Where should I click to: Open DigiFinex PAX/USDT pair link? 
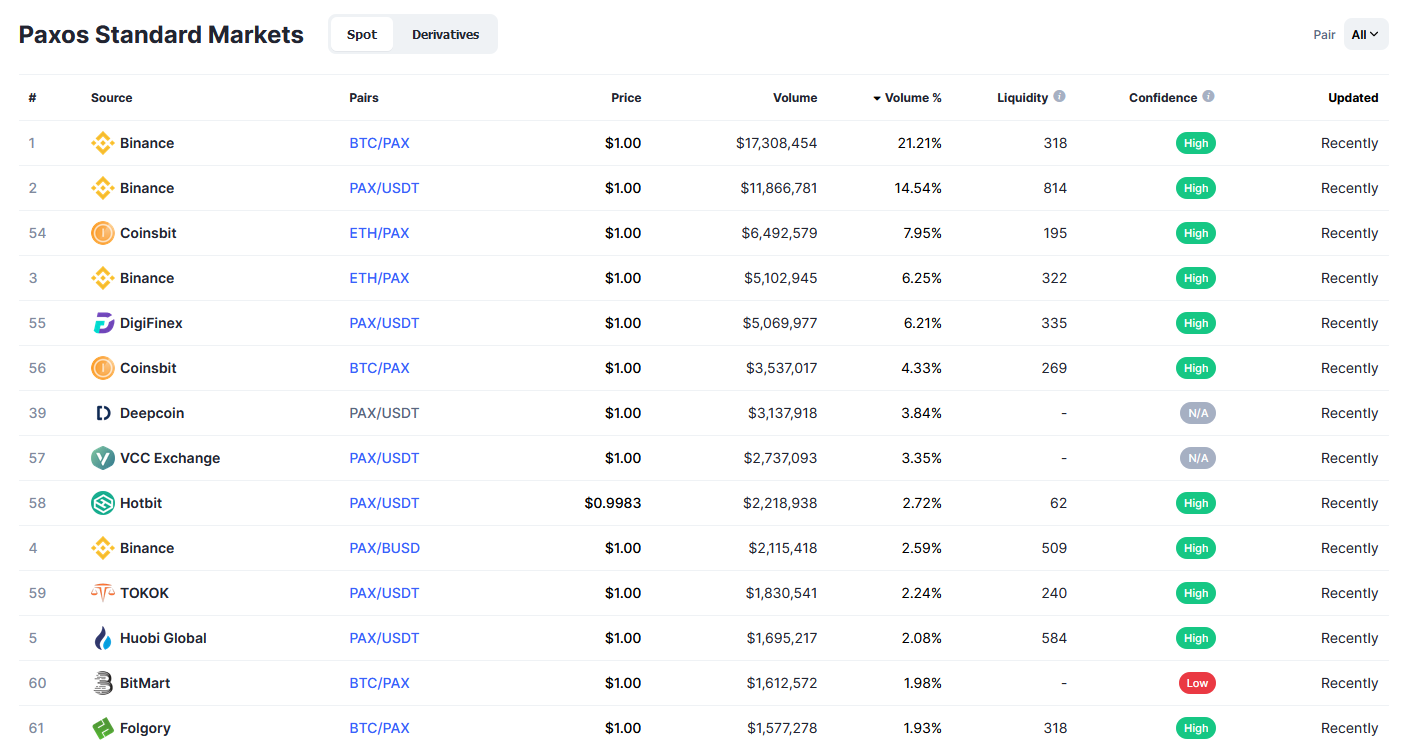384,323
